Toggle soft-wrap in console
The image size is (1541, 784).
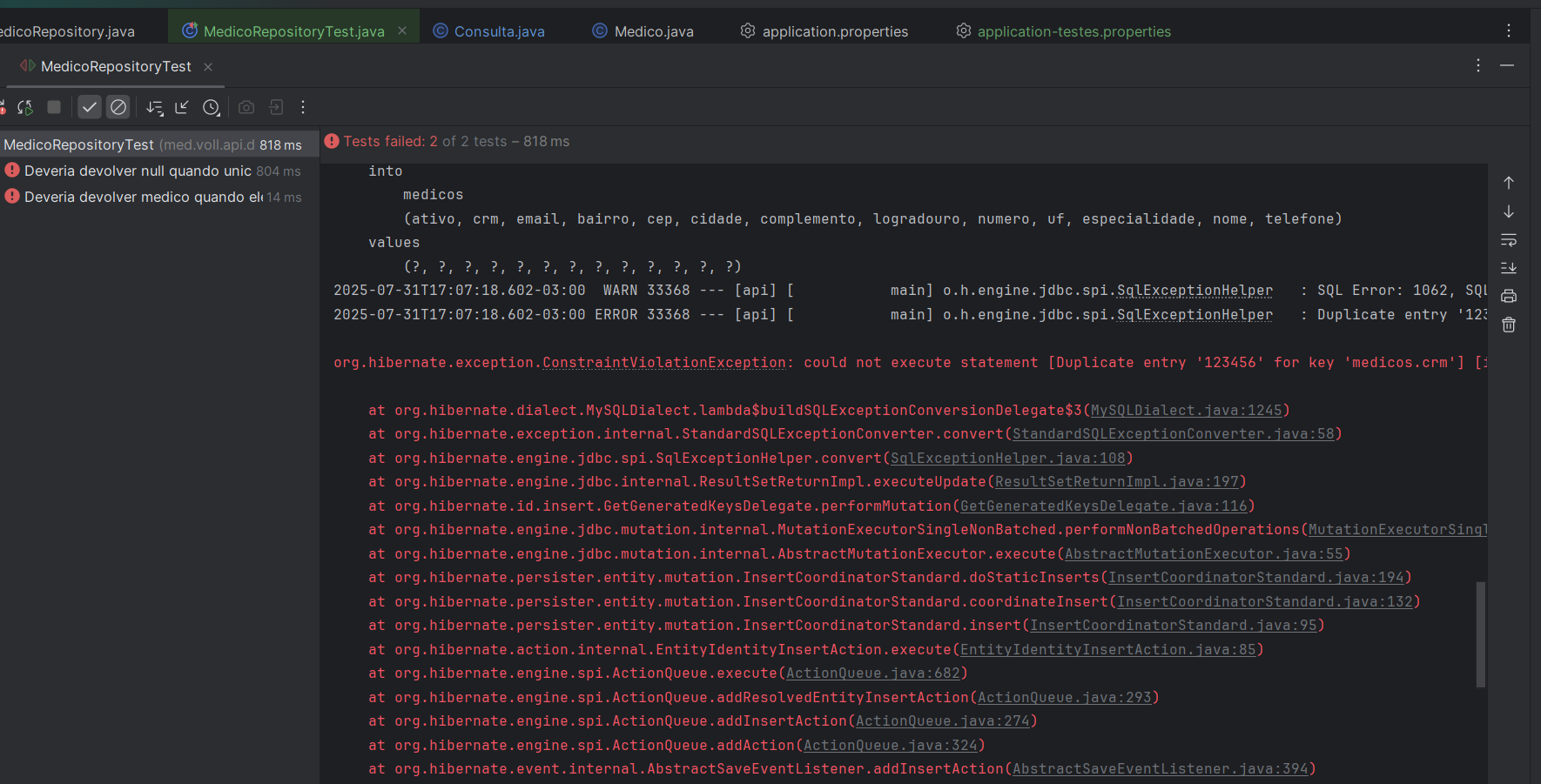tap(1509, 239)
